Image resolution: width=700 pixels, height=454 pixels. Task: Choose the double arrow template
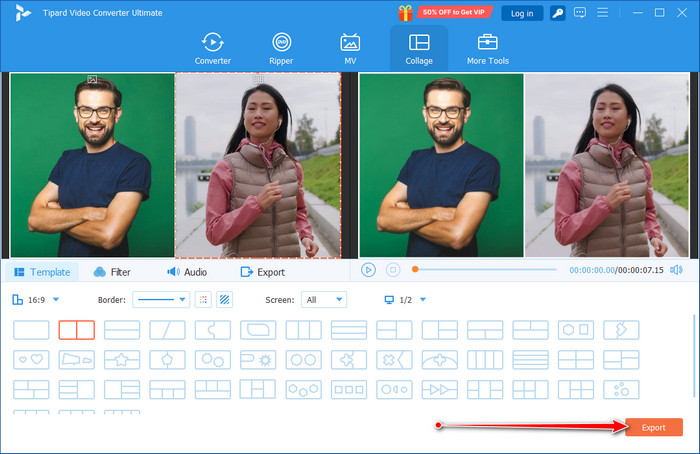tap(440, 389)
